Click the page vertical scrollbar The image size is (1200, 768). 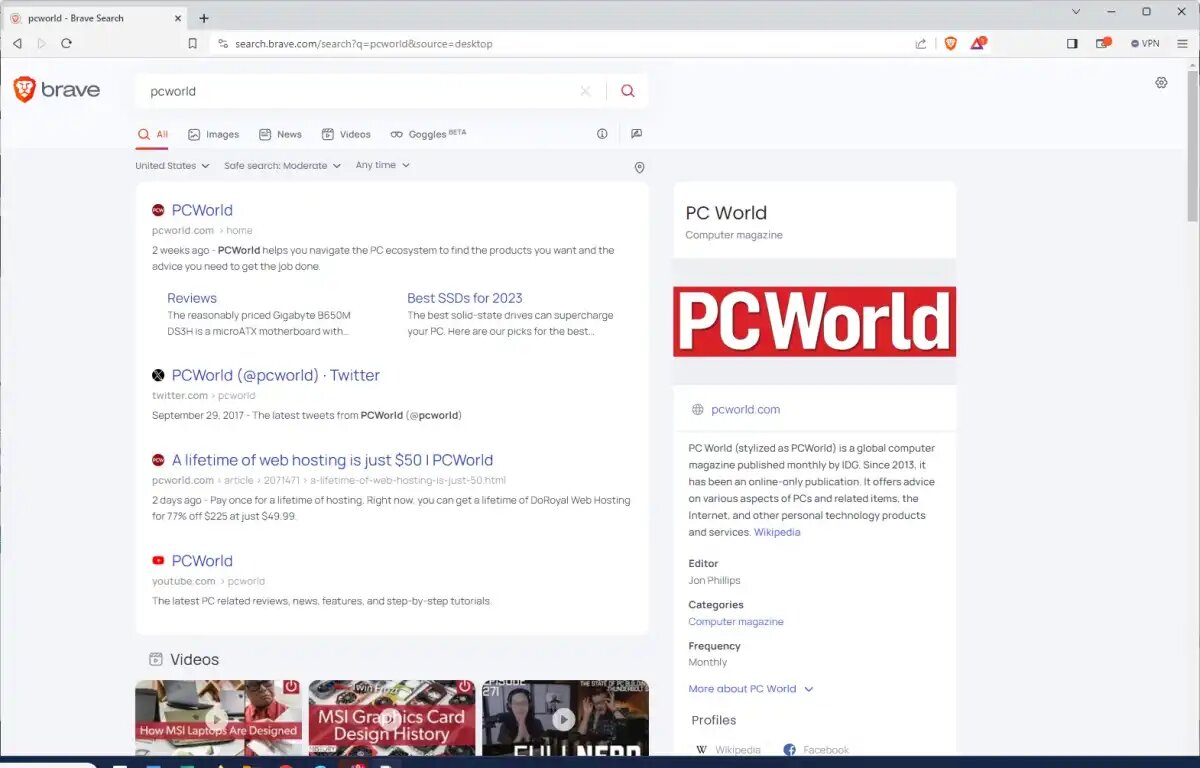(x=1192, y=145)
